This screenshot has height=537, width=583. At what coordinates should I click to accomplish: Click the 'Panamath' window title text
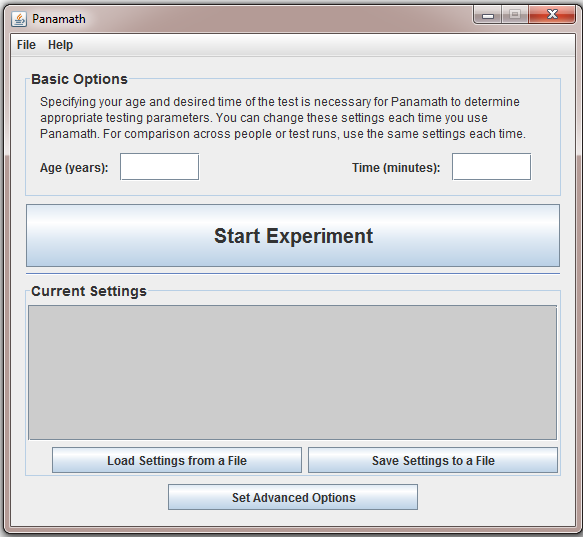coord(59,19)
